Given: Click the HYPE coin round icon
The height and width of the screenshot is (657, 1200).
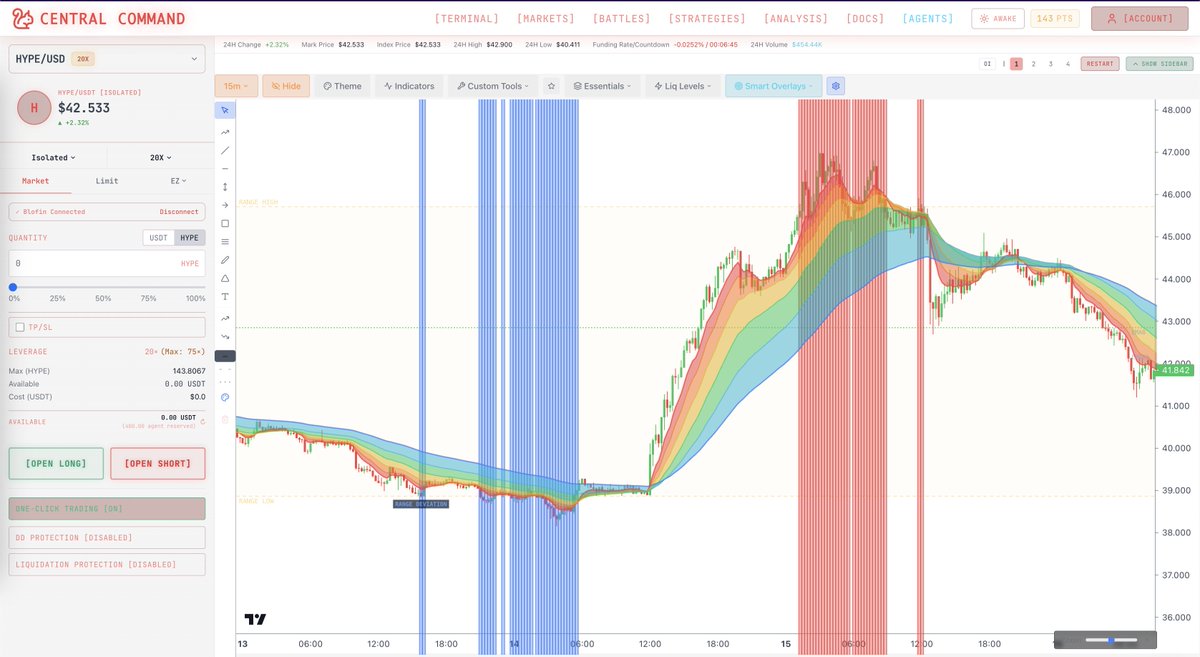Looking at the screenshot, I should pos(34,107).
